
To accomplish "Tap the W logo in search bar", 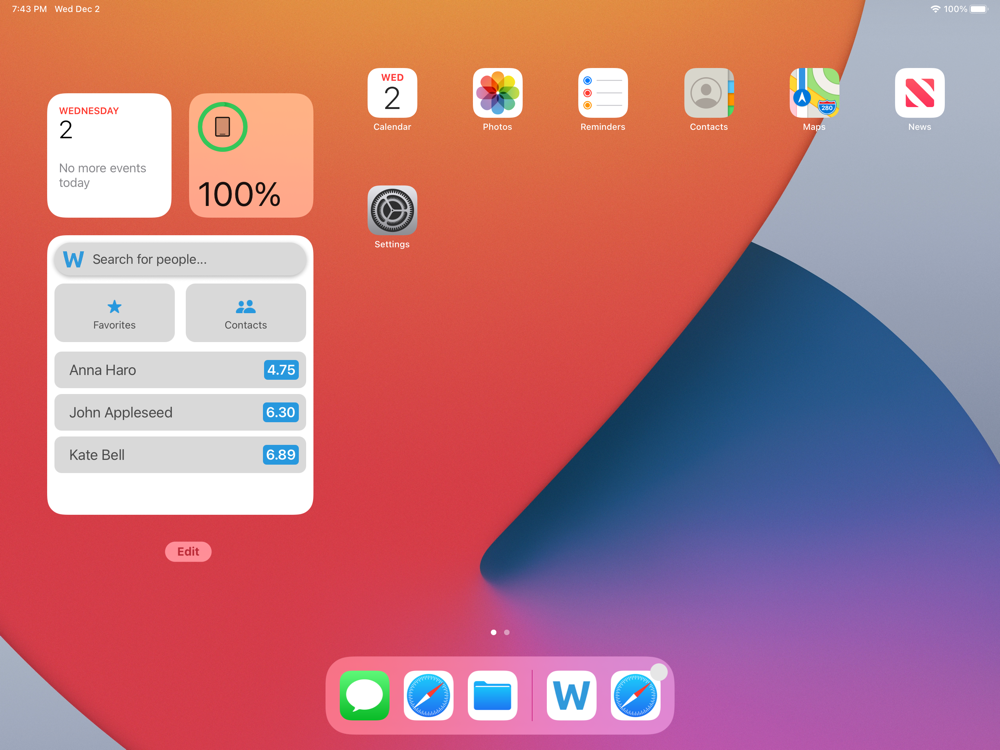I will click(x=73, y=260).
